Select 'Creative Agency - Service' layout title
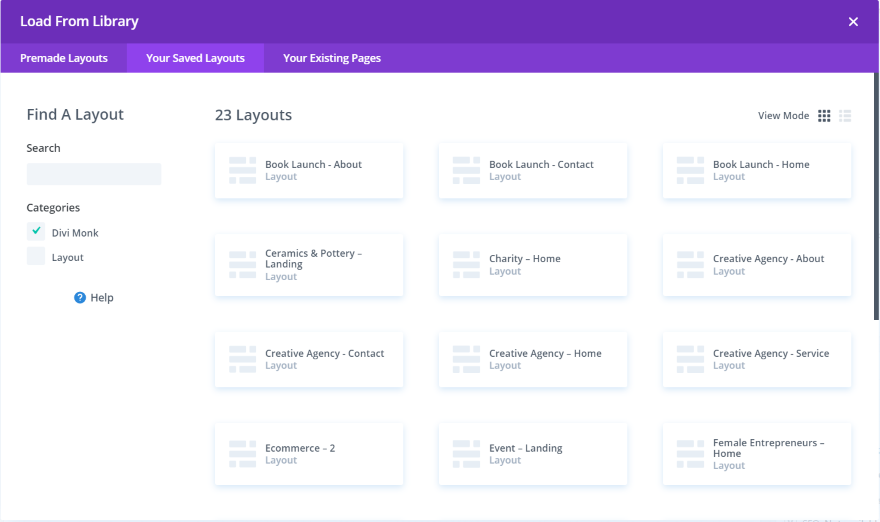This screenshot has width=880, height=522. pyautogui.click(x=771, y=354)
